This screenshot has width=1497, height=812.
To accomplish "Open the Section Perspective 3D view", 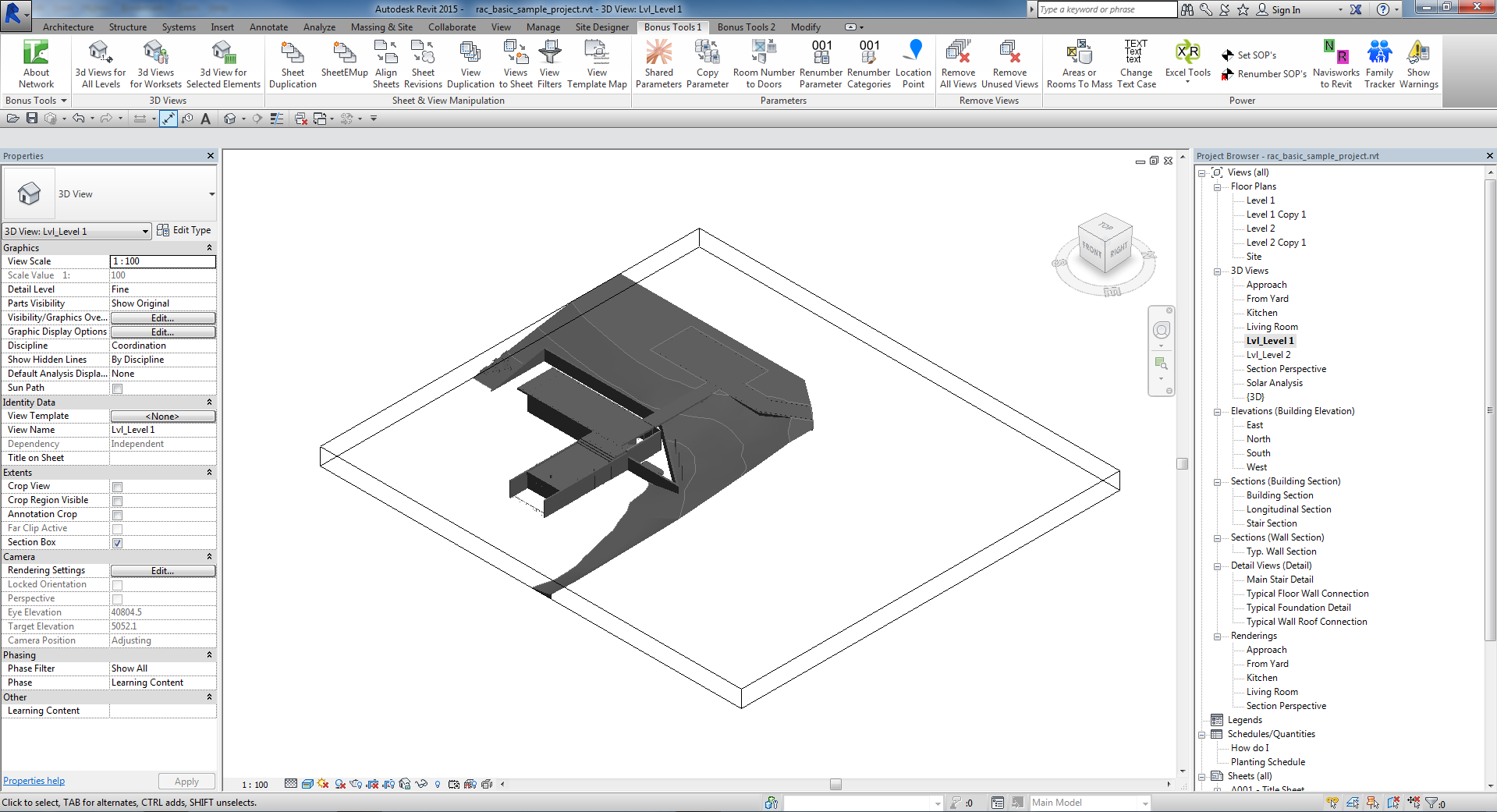I will (1286, 369).
